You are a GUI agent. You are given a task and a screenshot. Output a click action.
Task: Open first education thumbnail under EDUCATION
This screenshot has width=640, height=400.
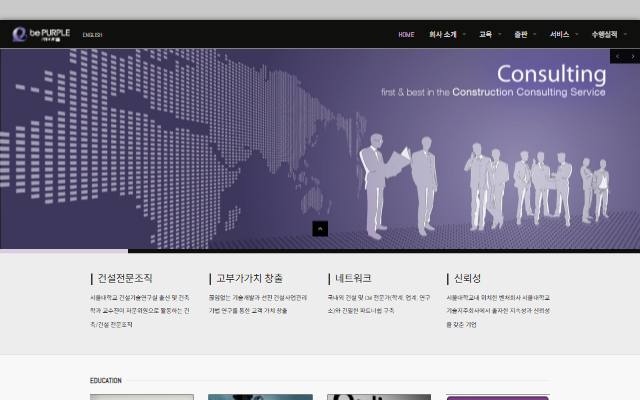142,397
